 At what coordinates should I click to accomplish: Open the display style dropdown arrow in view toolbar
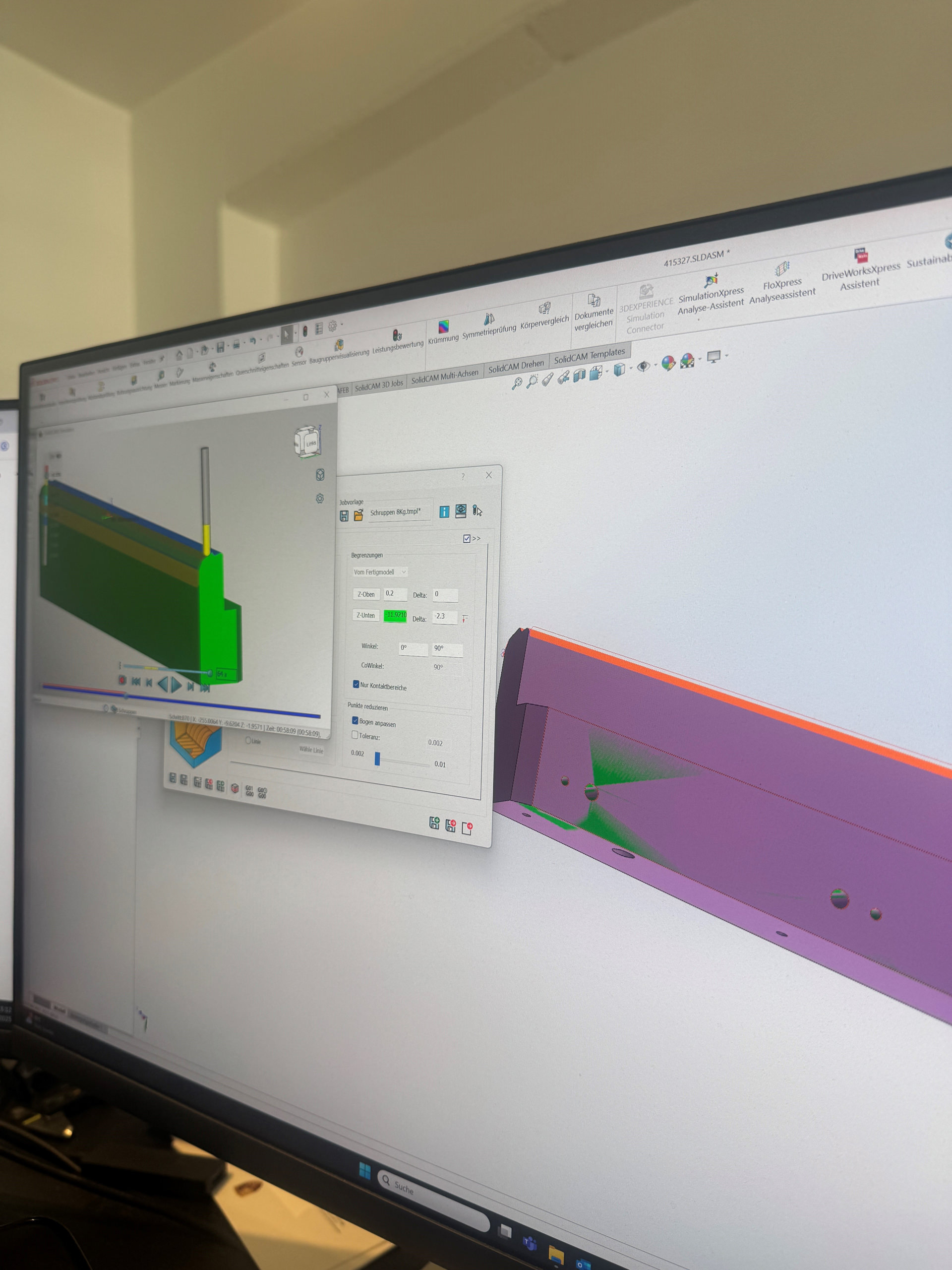[631, 368]
